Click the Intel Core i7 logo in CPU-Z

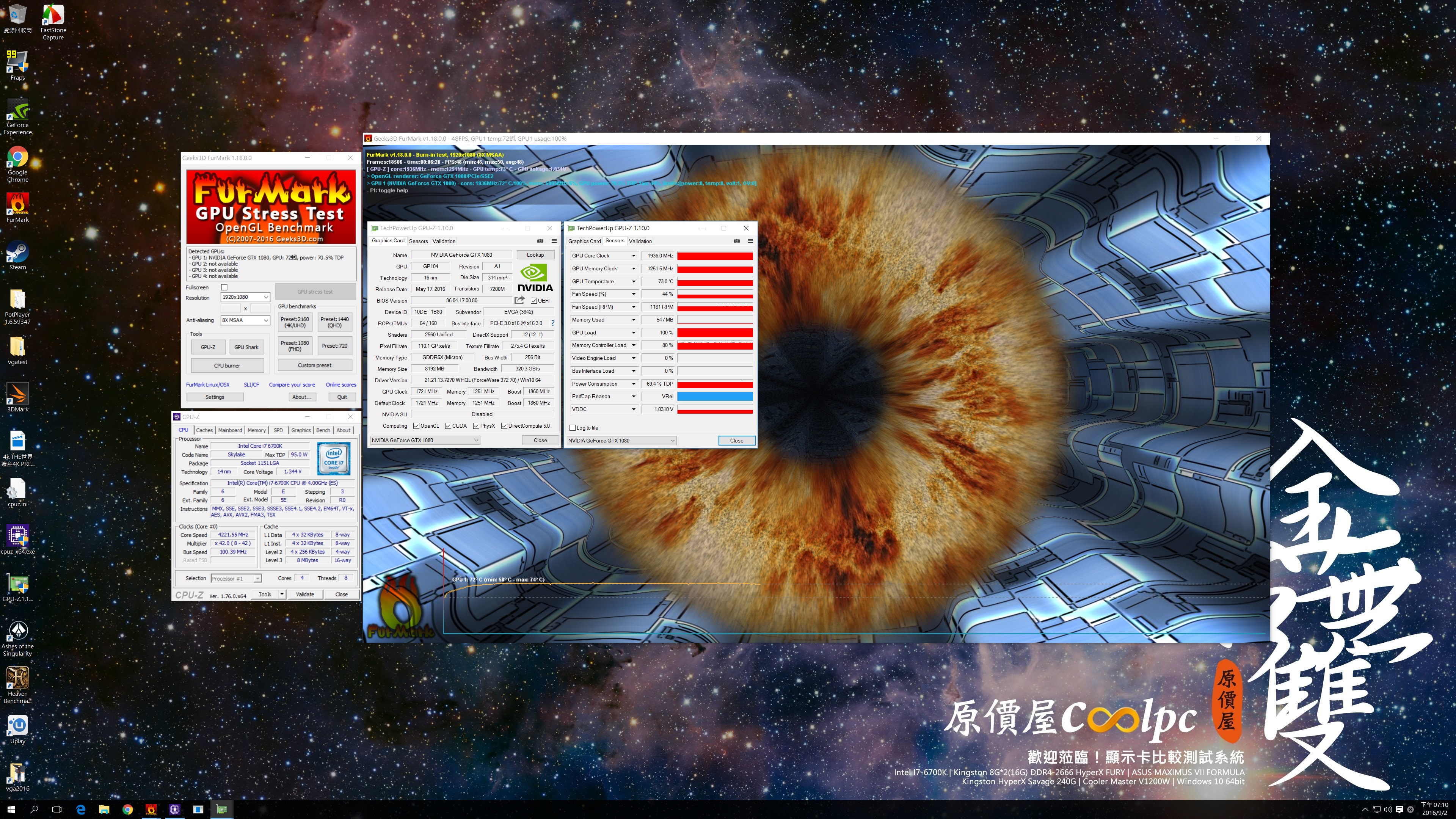click(x=334, y=458)
